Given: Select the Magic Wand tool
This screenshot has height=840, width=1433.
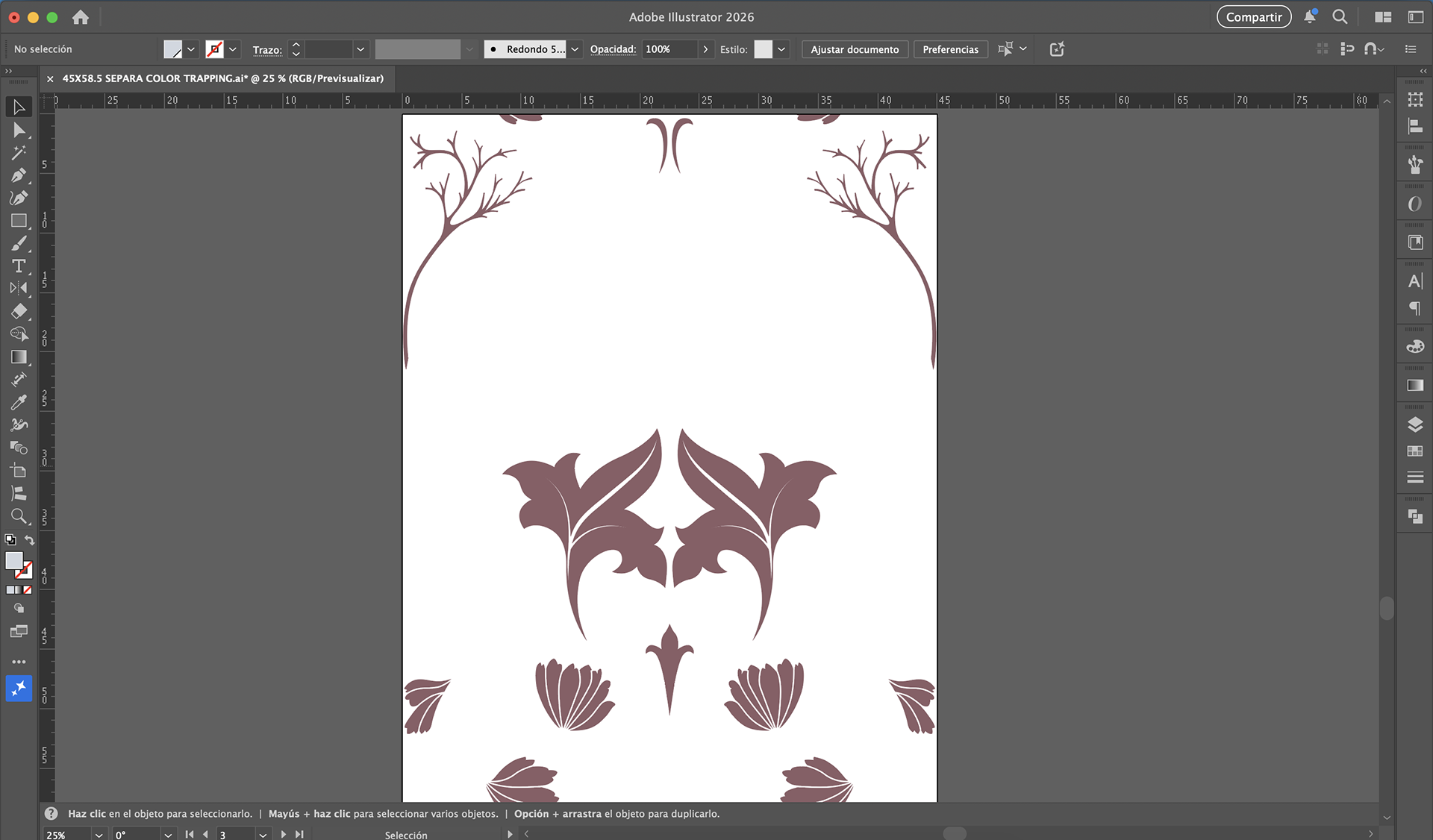Looking at the screenshot, I should pos(19,153).
